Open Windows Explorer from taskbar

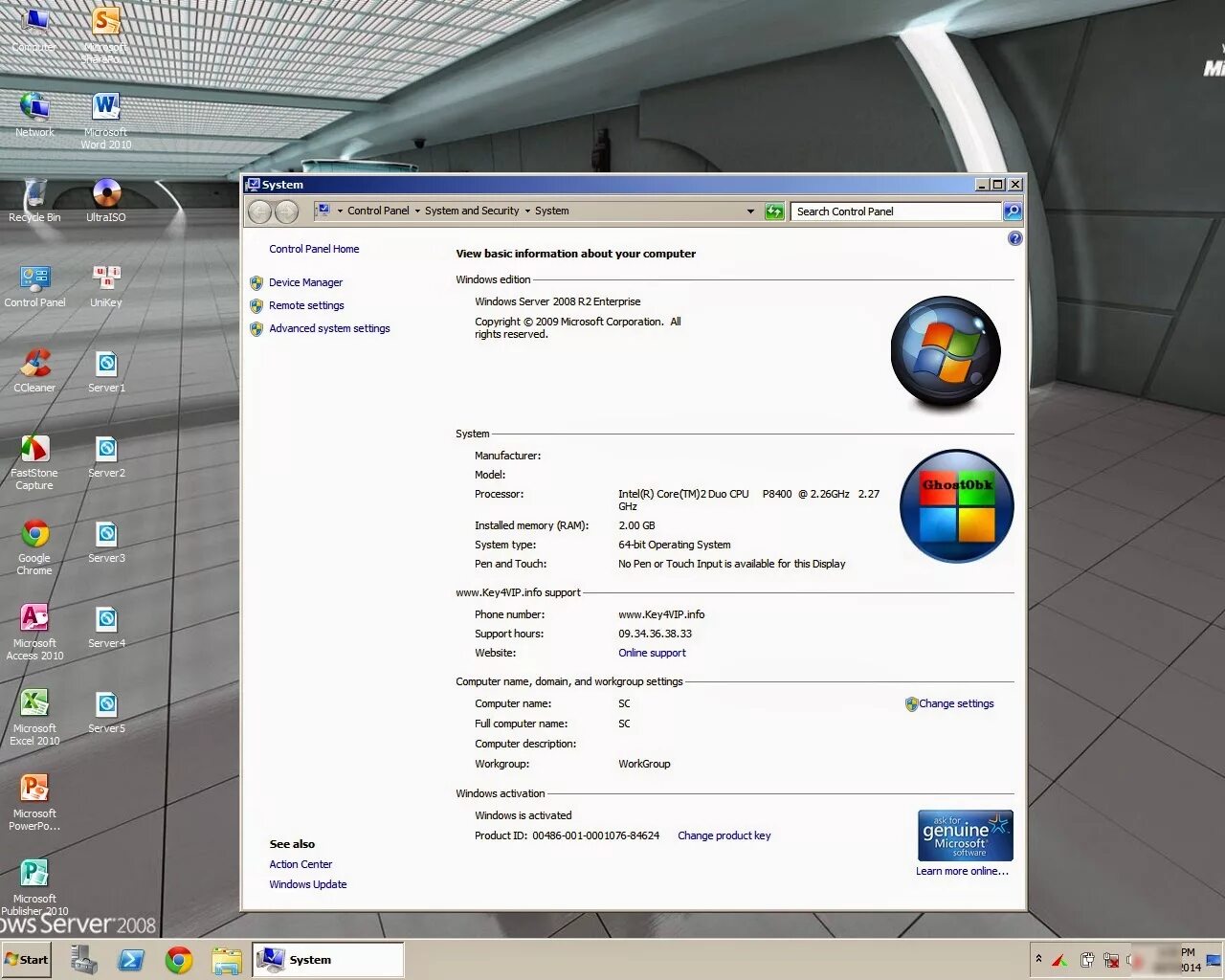coord(227,959)
